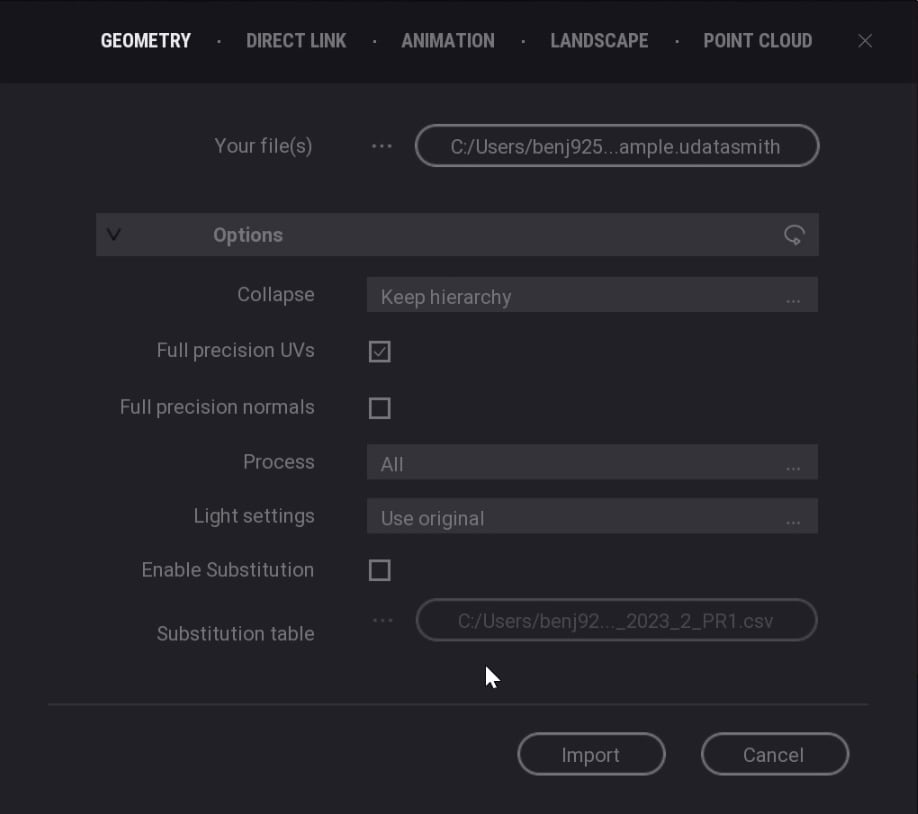Click the browse dots beside Substitution table

point(382,620)
